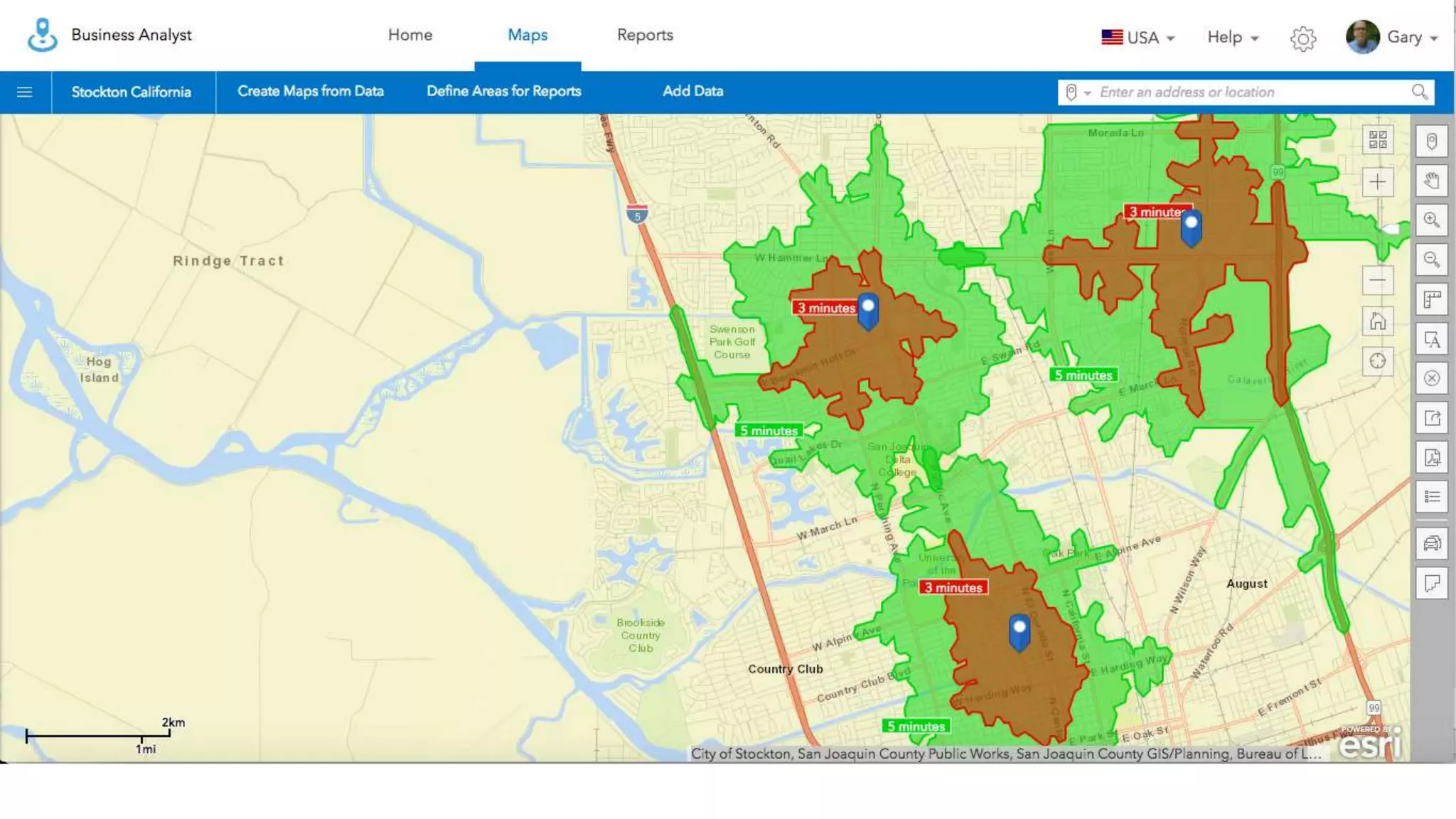Select the pan hand tool
The width and height of the screenshot is (1456, 819).
(x=1431, y=181)
